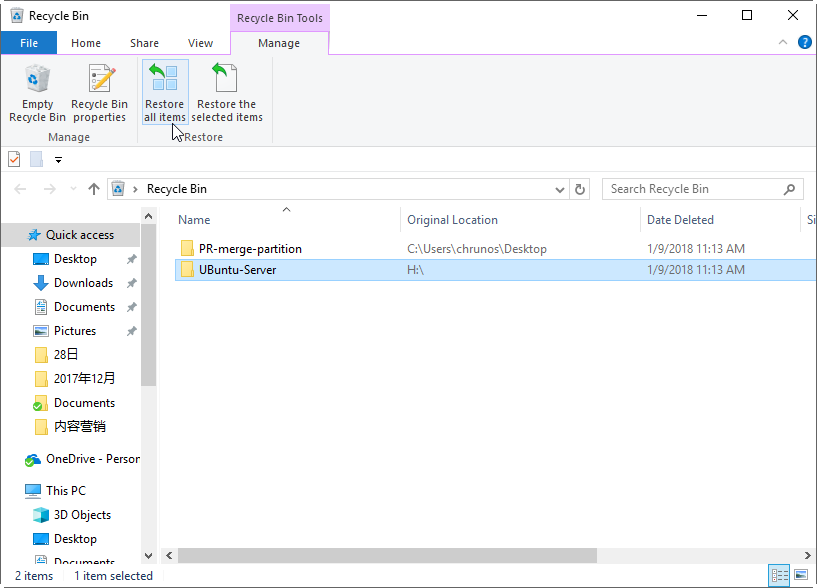Click the refresh button beside the address bar

click(580, 189)
